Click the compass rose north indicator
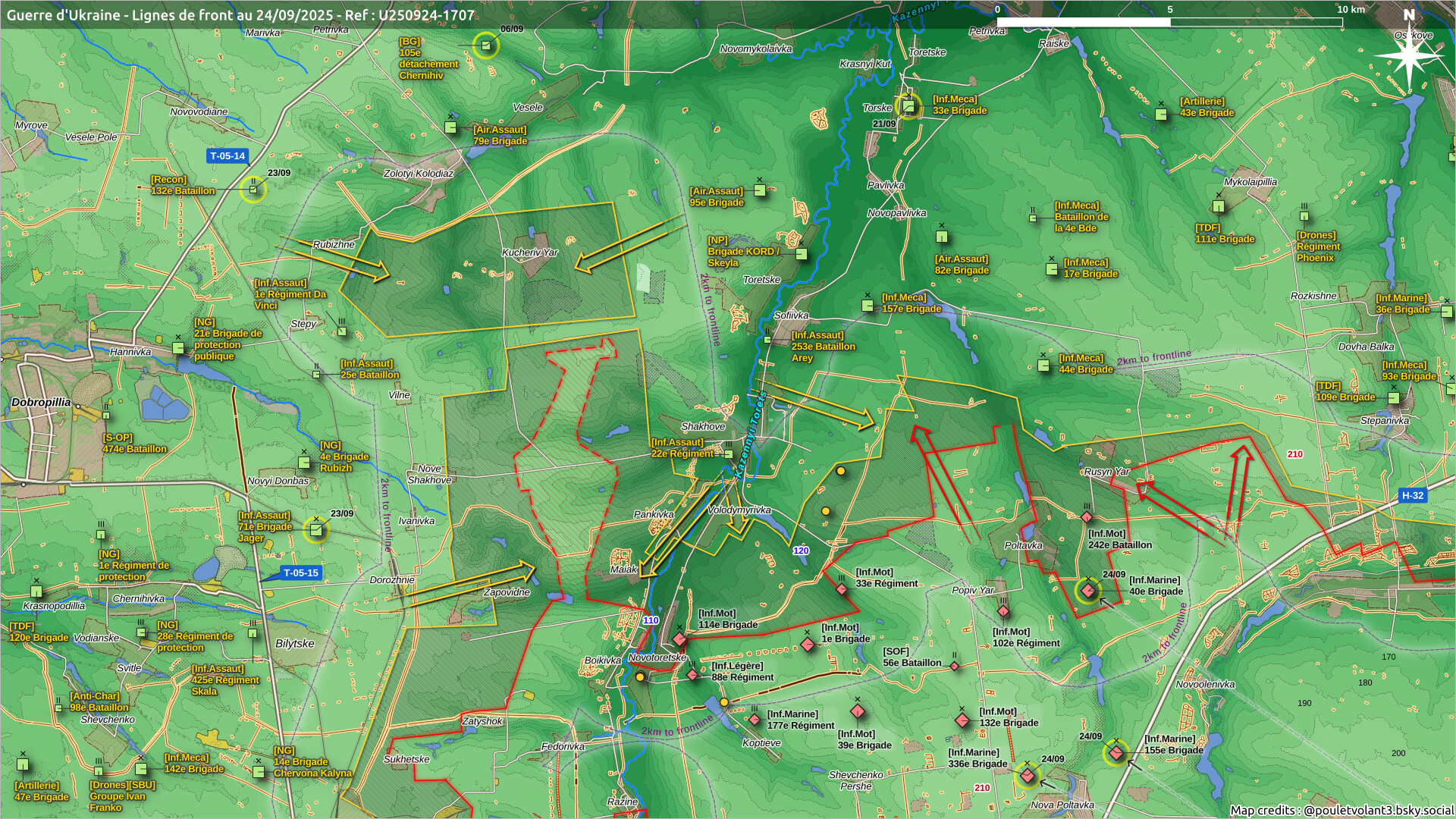The height and width of the screenshot is (819, 1456). (1409, 52)
